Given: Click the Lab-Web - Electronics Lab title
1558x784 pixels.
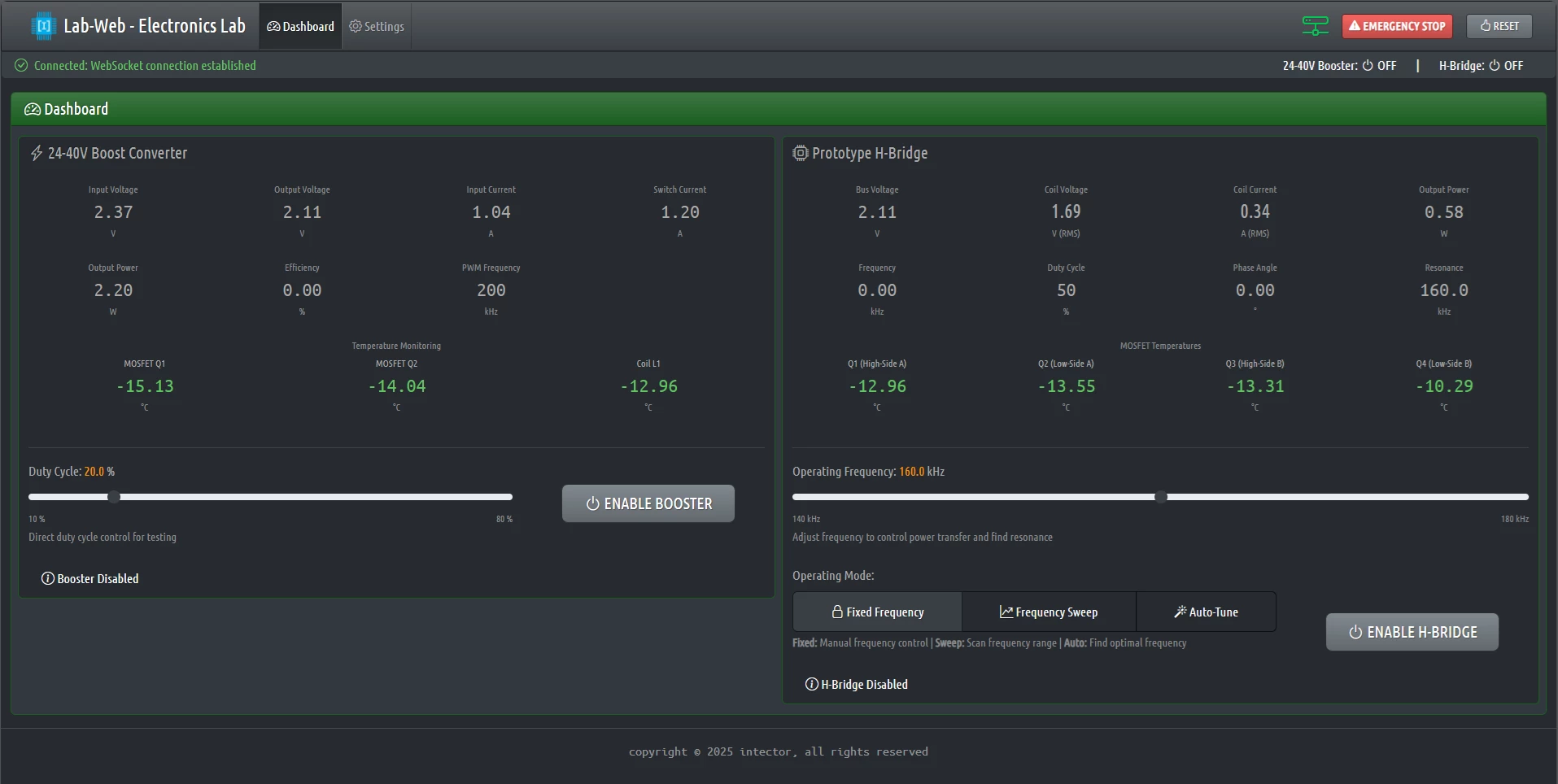Looking at the screenshot, I should [155, 26].
